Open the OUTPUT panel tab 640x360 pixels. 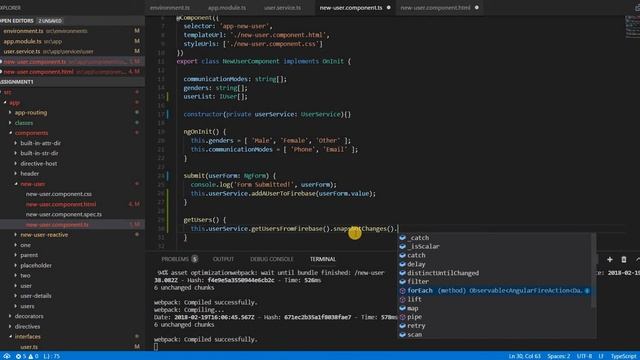[x=223, y=259]
